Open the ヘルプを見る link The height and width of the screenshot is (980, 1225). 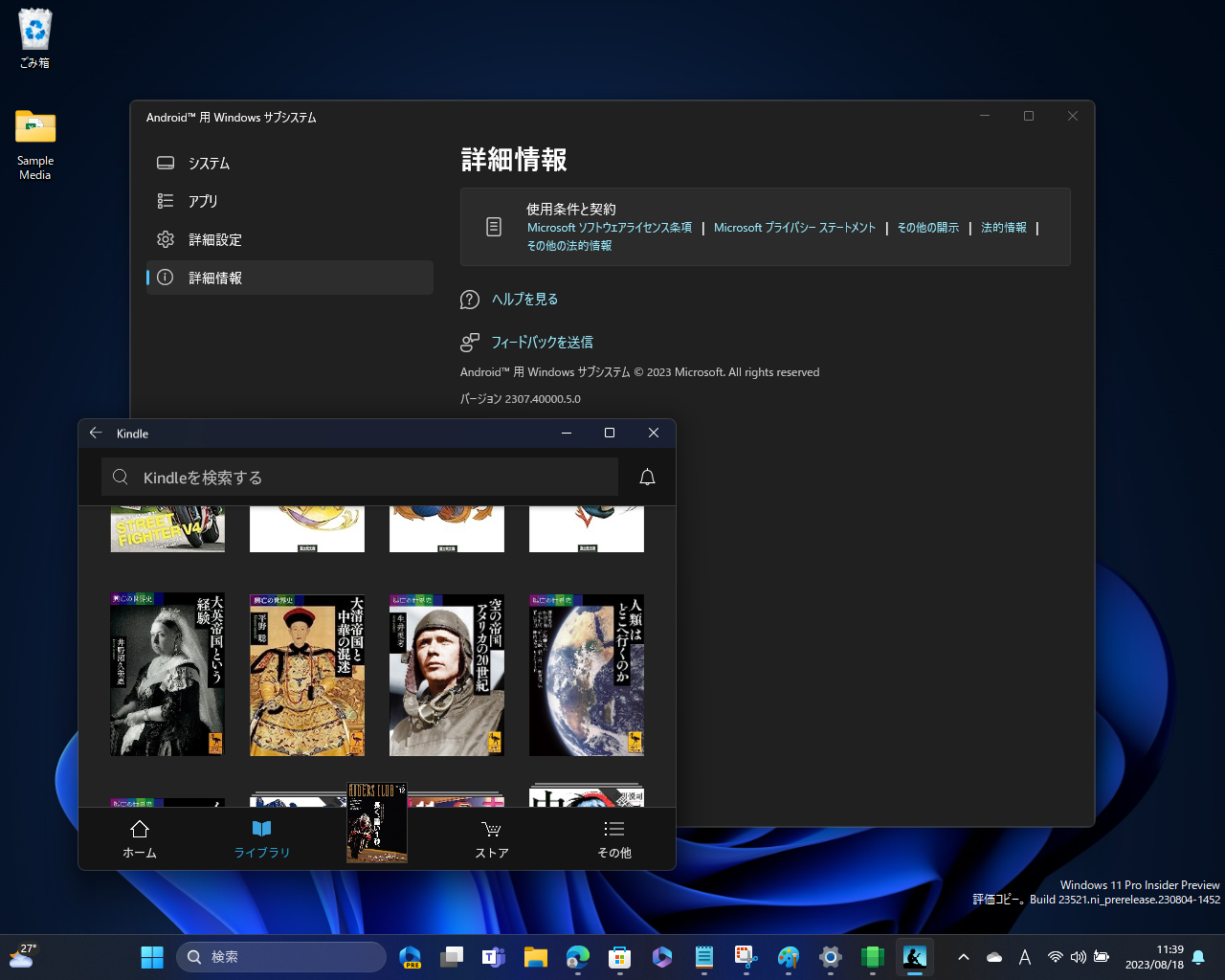pos(524,299)
